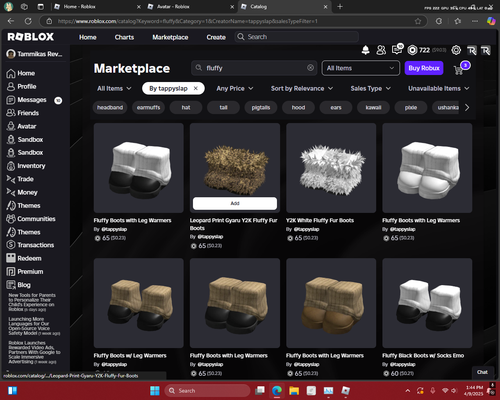
Task: Click Add on the Leopard Print boots
Action: 235,203
